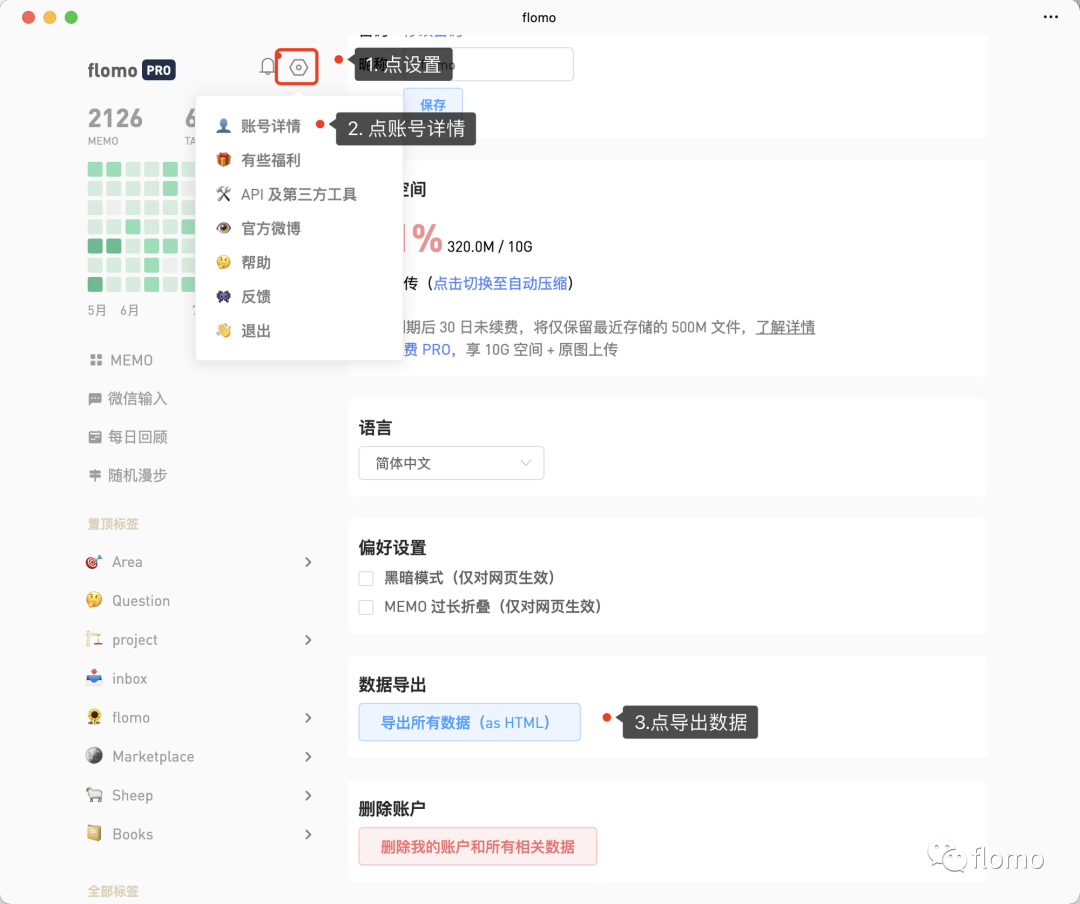This screenshot has width=1080, height=904.
Task: Click the Books emoji icon
Action: tap(94, 834)
